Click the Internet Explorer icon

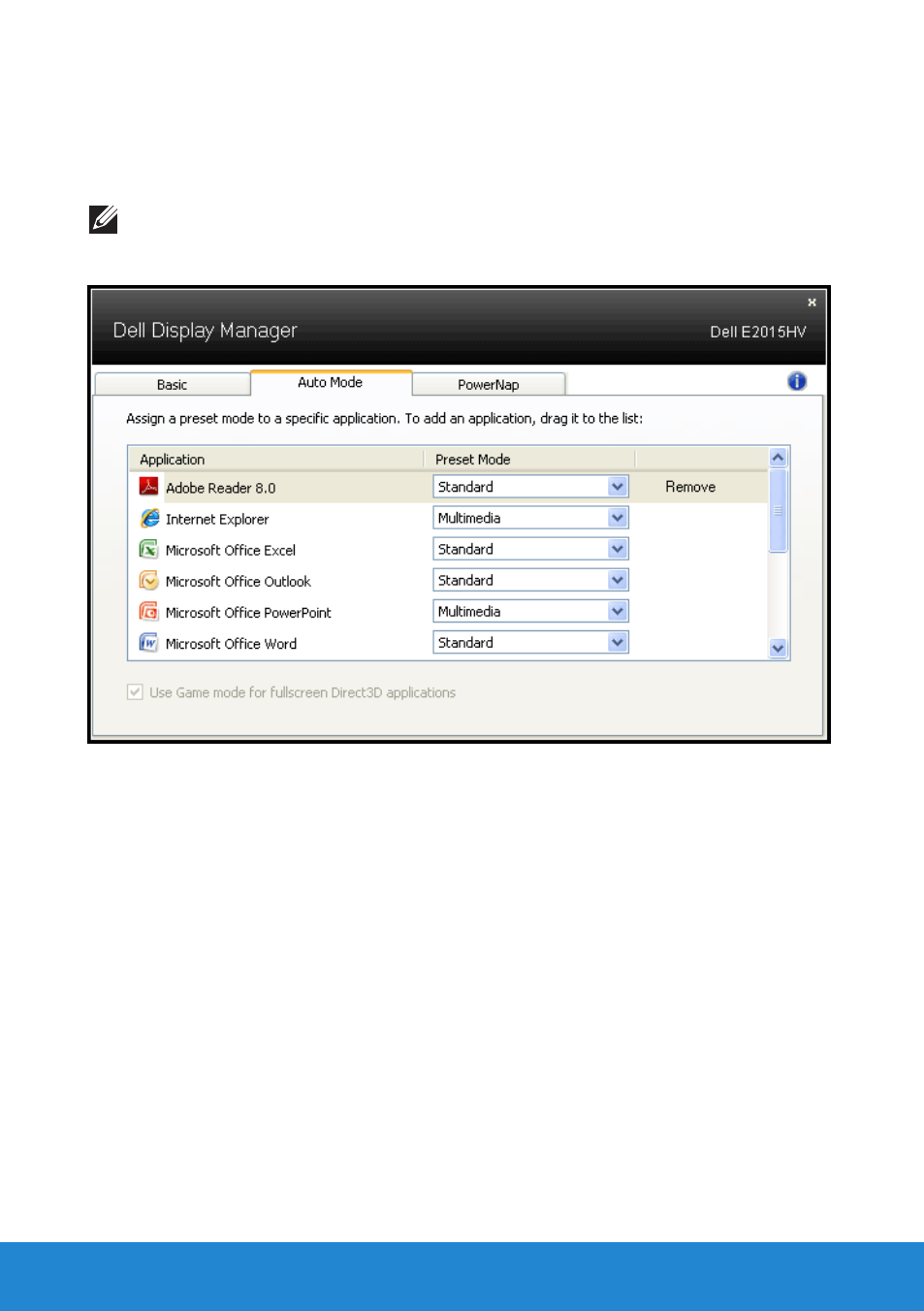click(148, 519)
